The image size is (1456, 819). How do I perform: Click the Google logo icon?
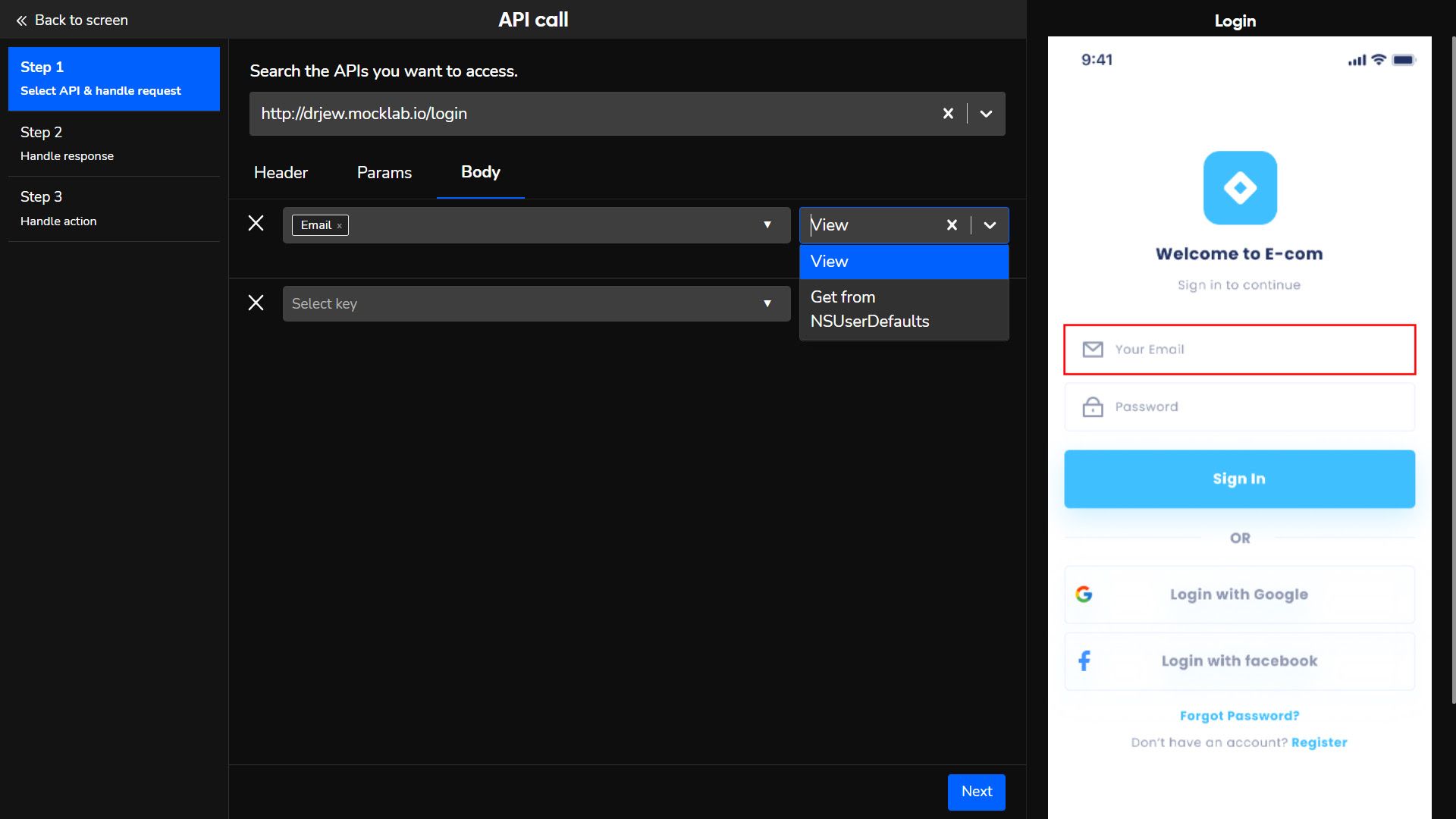click(1084, 595)
